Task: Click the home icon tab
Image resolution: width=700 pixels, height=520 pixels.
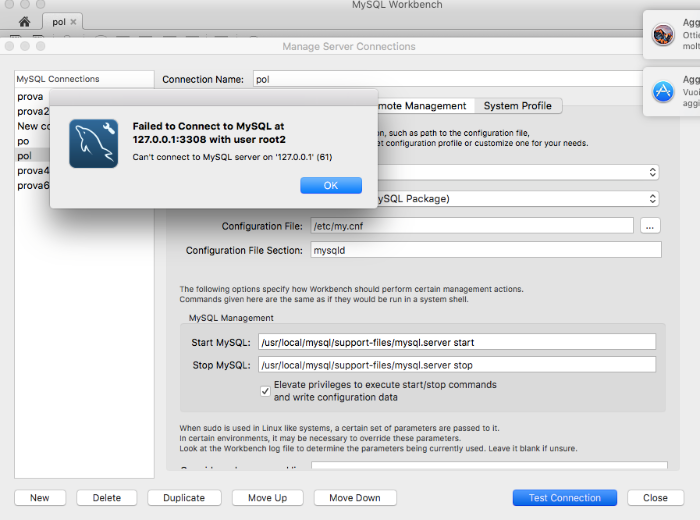Action: pyautogui.click(x=25, y=21)
